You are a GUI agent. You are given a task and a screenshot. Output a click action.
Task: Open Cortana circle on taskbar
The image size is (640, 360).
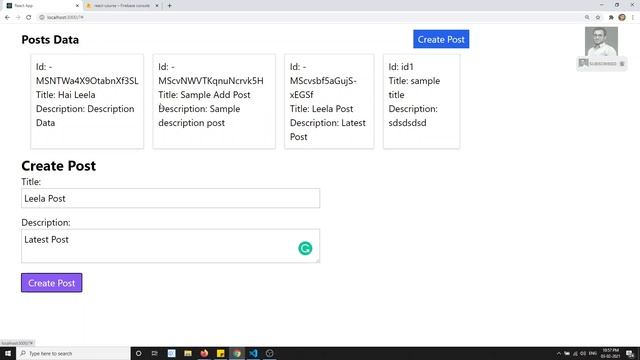138,353
